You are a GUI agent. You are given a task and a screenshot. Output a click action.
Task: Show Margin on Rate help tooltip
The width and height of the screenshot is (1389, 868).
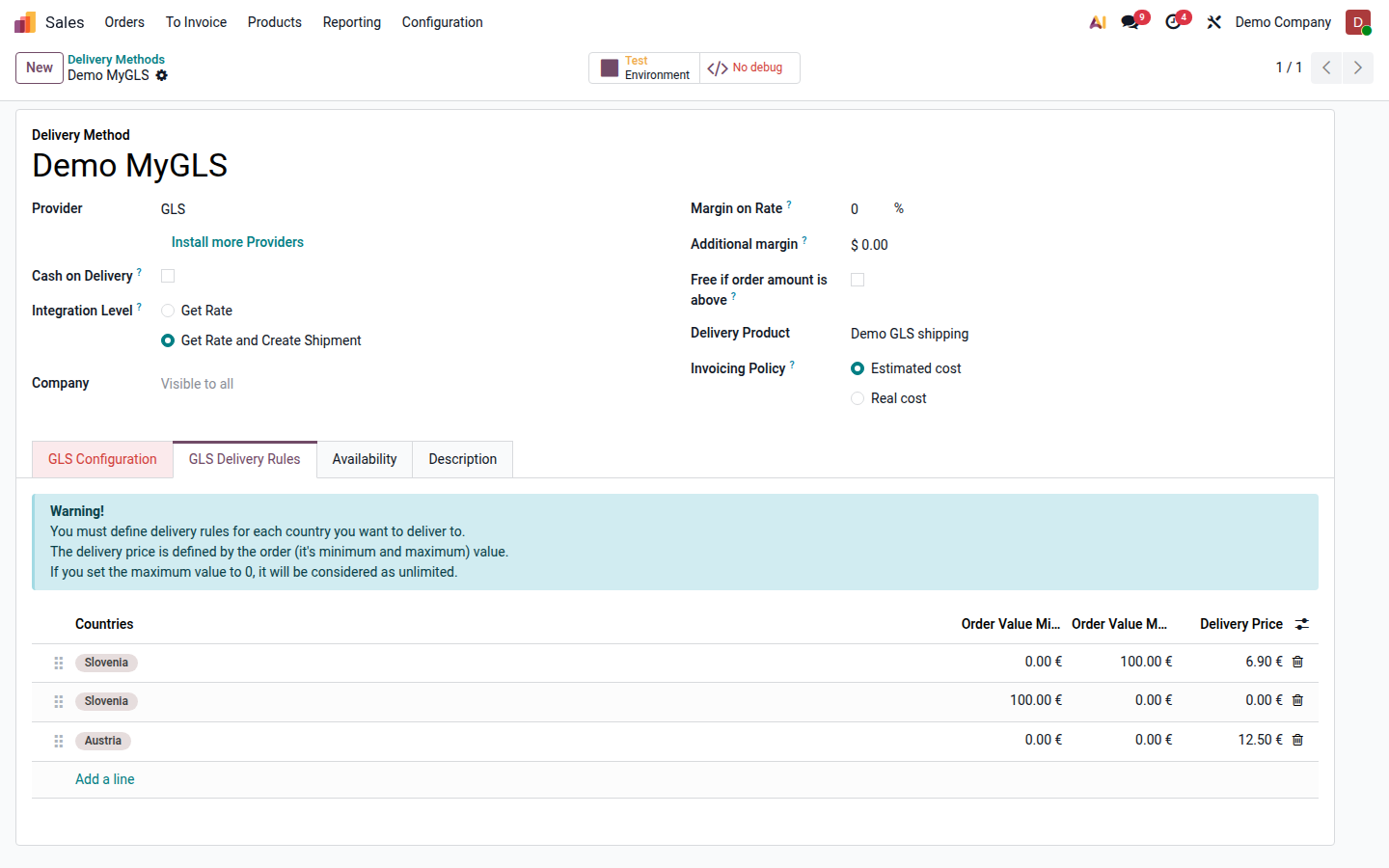coord(789,204)
